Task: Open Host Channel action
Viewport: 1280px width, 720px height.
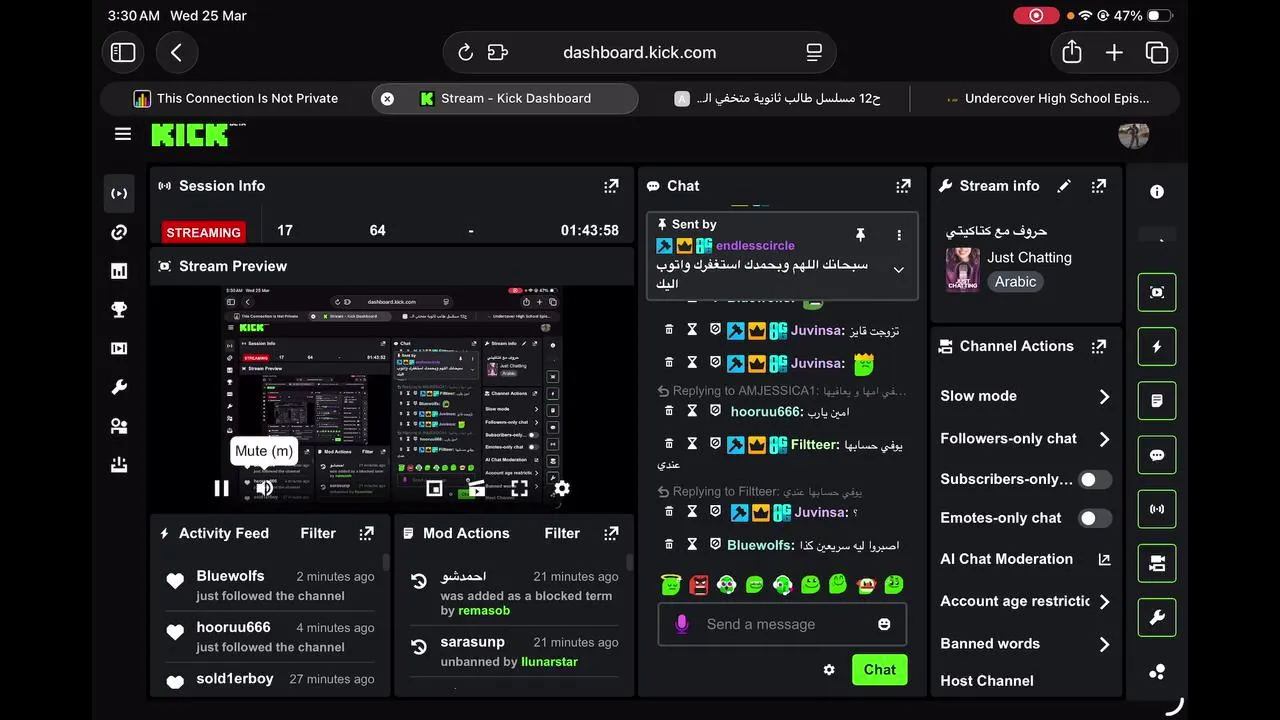Action: coord(987,681)
